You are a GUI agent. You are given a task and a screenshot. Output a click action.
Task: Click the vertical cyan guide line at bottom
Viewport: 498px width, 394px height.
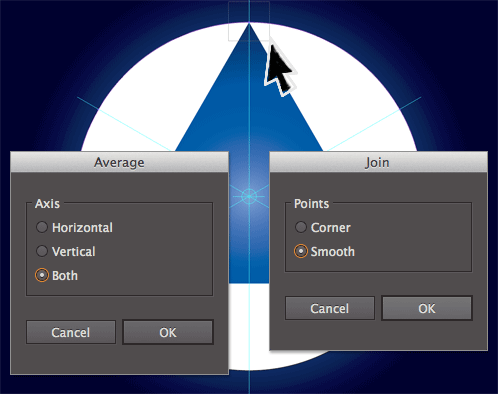(249, 383)
